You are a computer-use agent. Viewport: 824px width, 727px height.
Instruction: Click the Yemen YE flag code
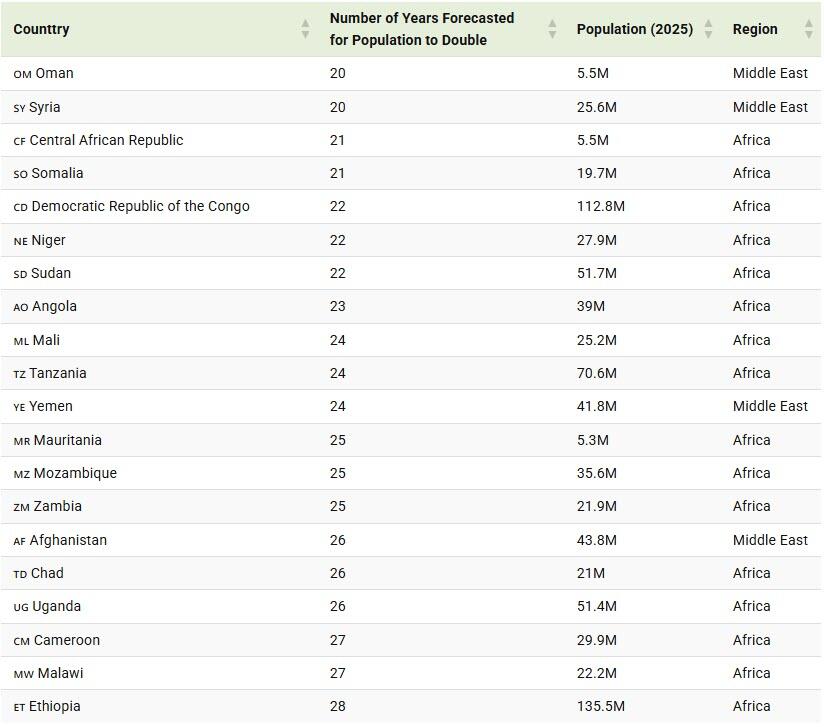coord(19,407)
